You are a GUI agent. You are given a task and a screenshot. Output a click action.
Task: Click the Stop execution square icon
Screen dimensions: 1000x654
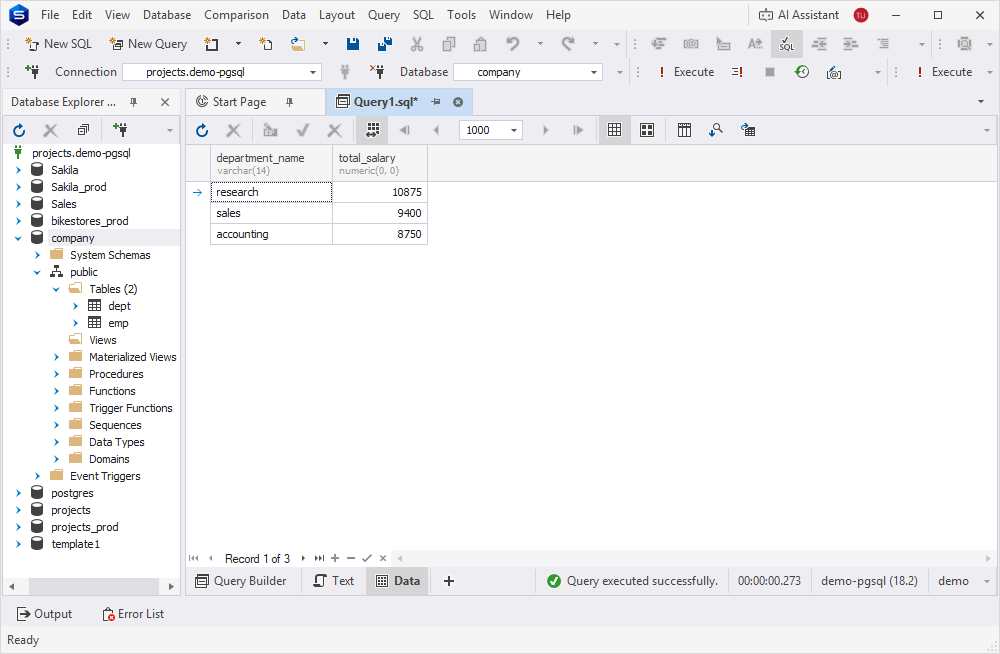[770, 72]
